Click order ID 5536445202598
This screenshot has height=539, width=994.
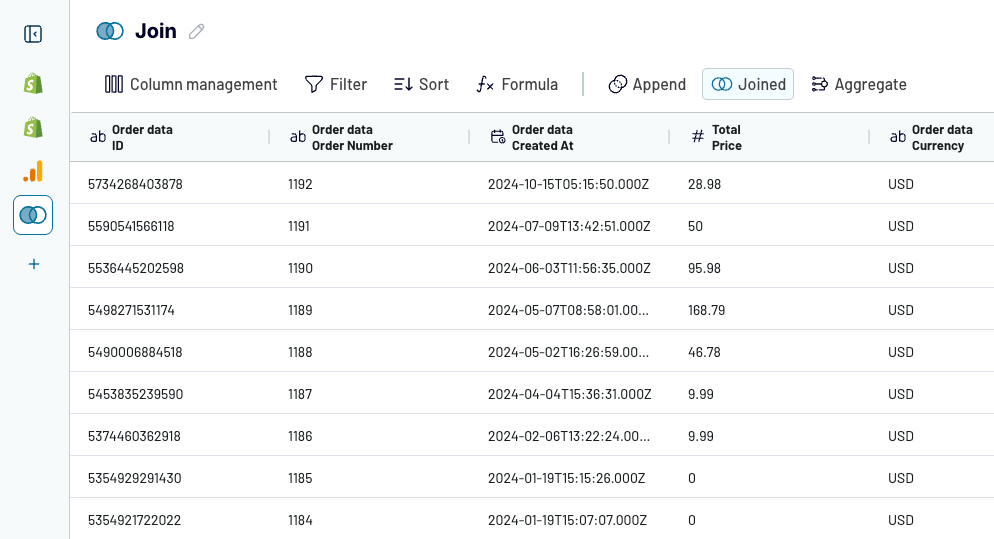(x=136, y=268)
